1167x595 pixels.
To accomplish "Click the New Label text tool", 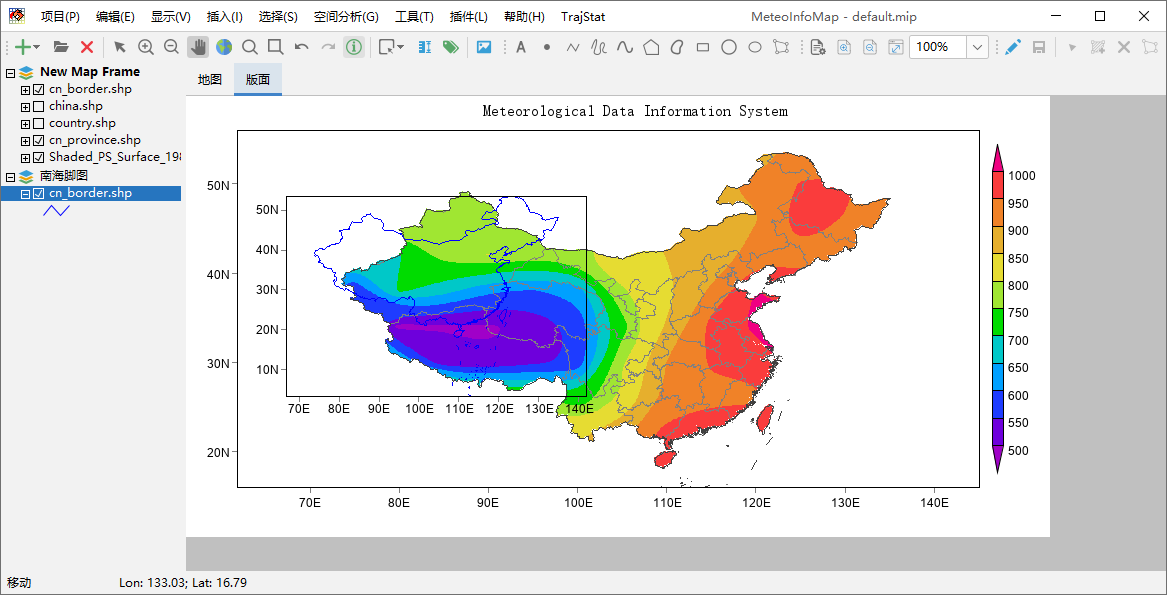I will pos(521,47).
